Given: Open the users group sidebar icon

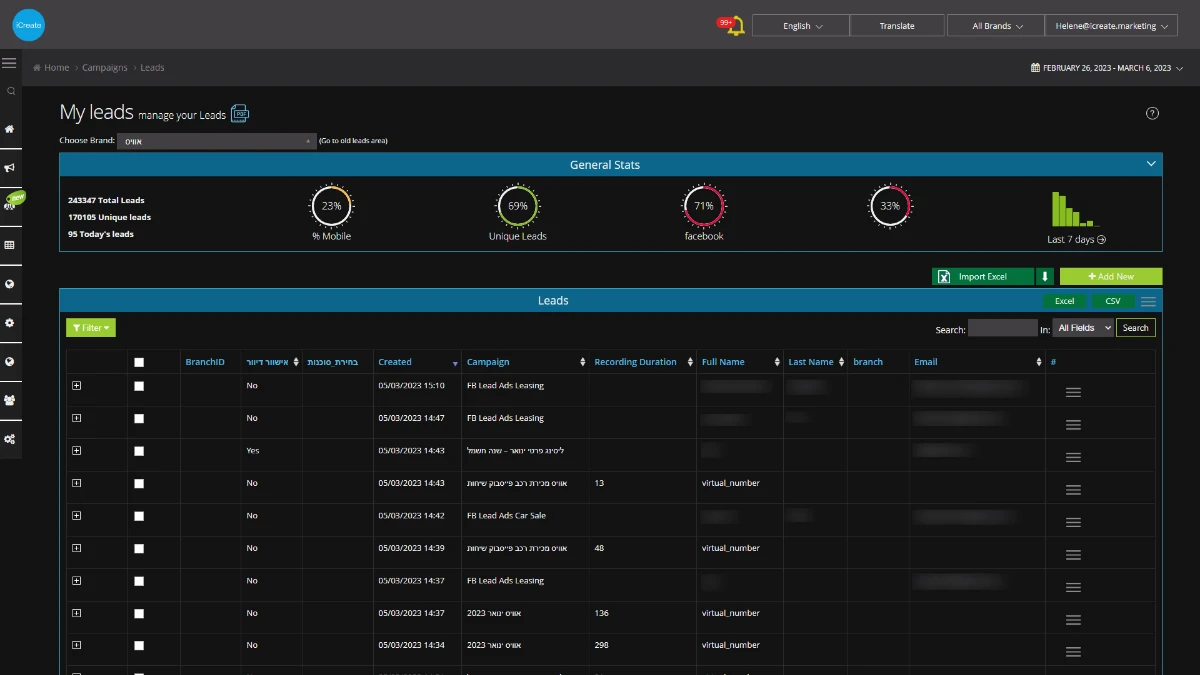Looking at the screenshot, I should click(x=10, y=400).
